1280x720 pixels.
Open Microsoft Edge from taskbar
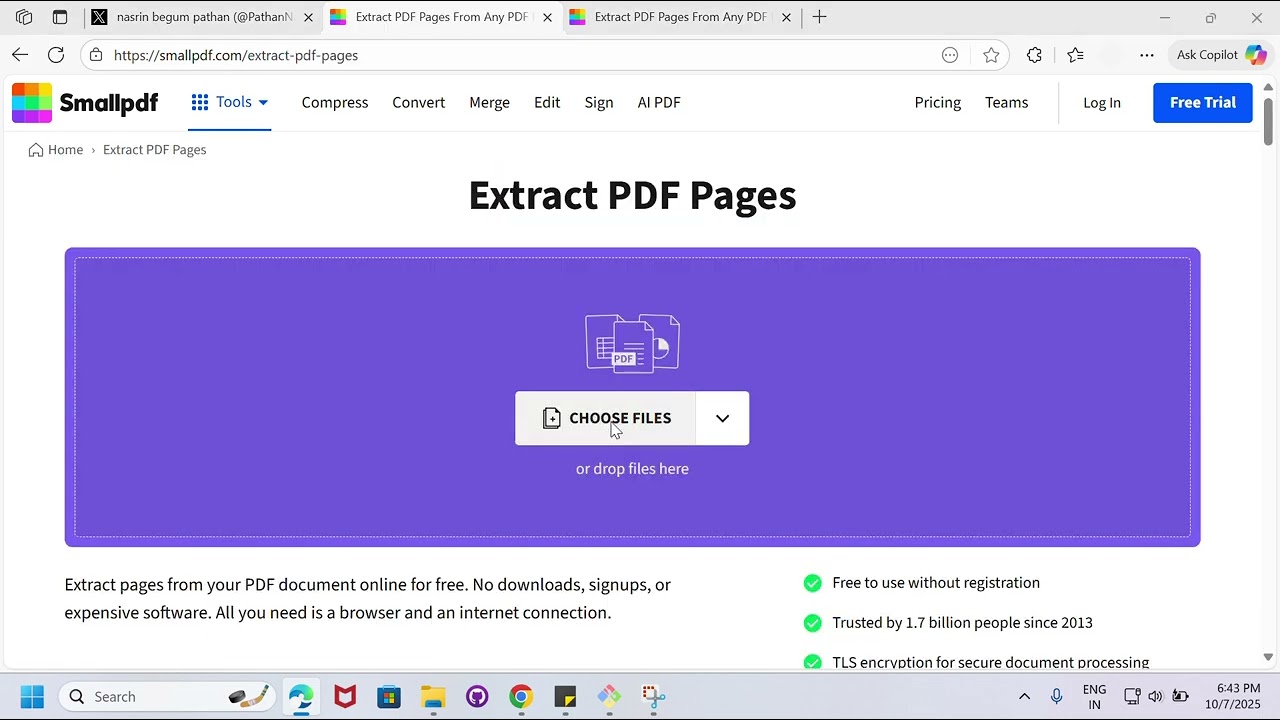[301, 696]
